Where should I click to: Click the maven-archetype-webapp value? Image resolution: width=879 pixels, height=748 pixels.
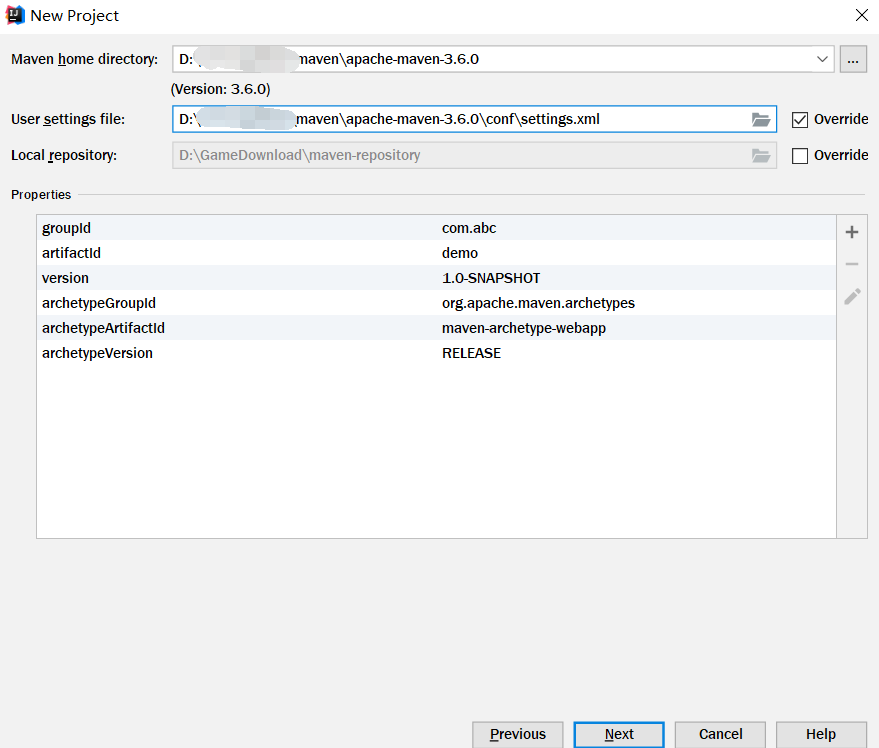[x=524, y=328]
